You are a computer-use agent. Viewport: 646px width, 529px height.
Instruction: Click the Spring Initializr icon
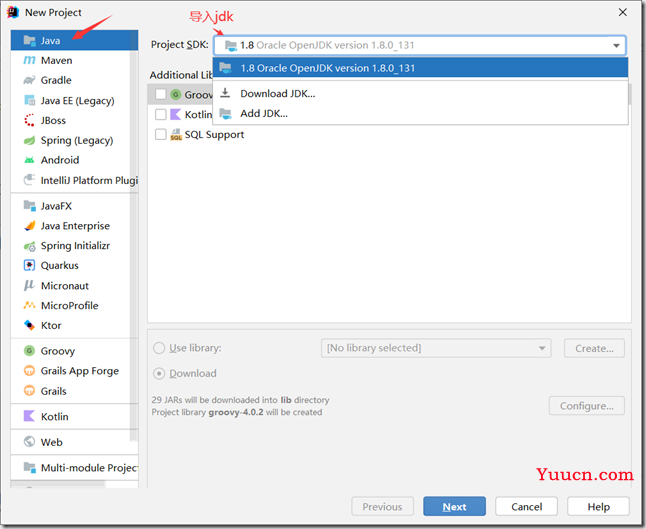click(29, 246)
